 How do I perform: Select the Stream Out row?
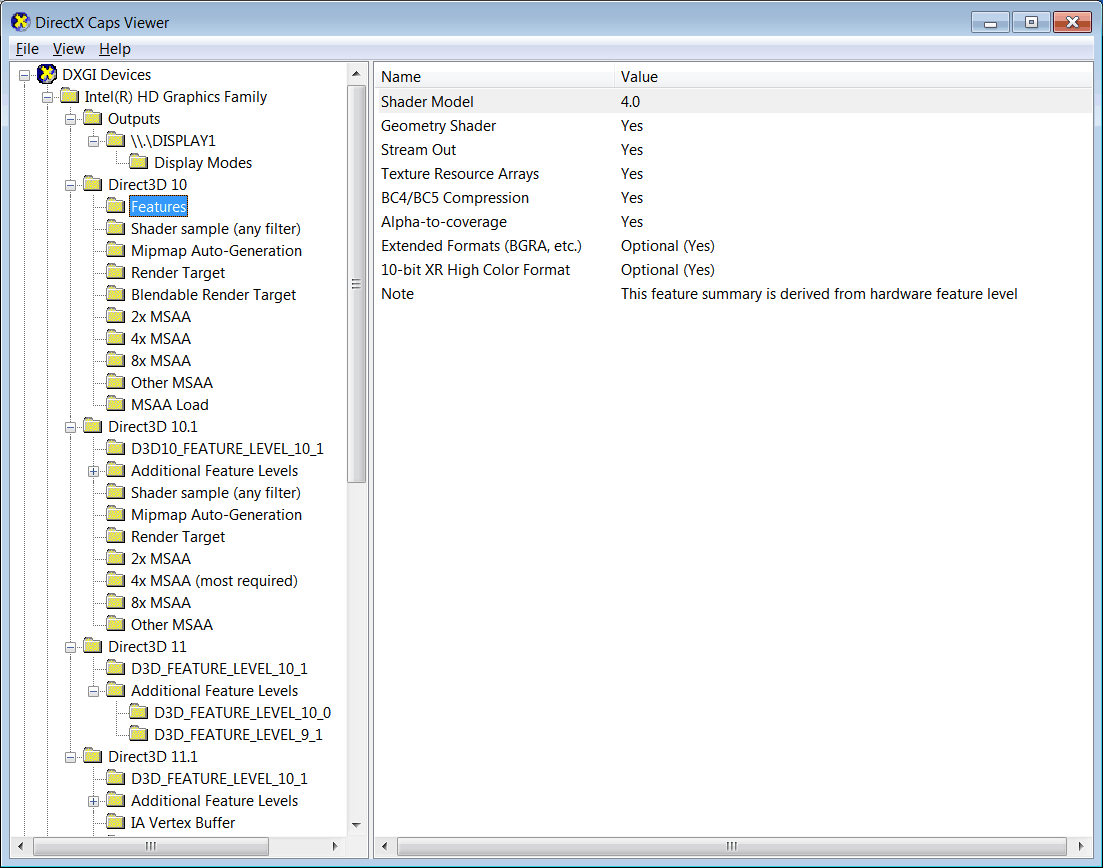(x=734, y=149)
